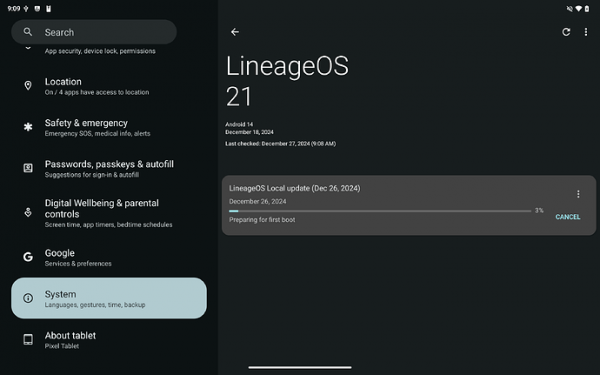Click the navigation gesture handle bar
600x375 pixels.
click(x=300, y=367)
